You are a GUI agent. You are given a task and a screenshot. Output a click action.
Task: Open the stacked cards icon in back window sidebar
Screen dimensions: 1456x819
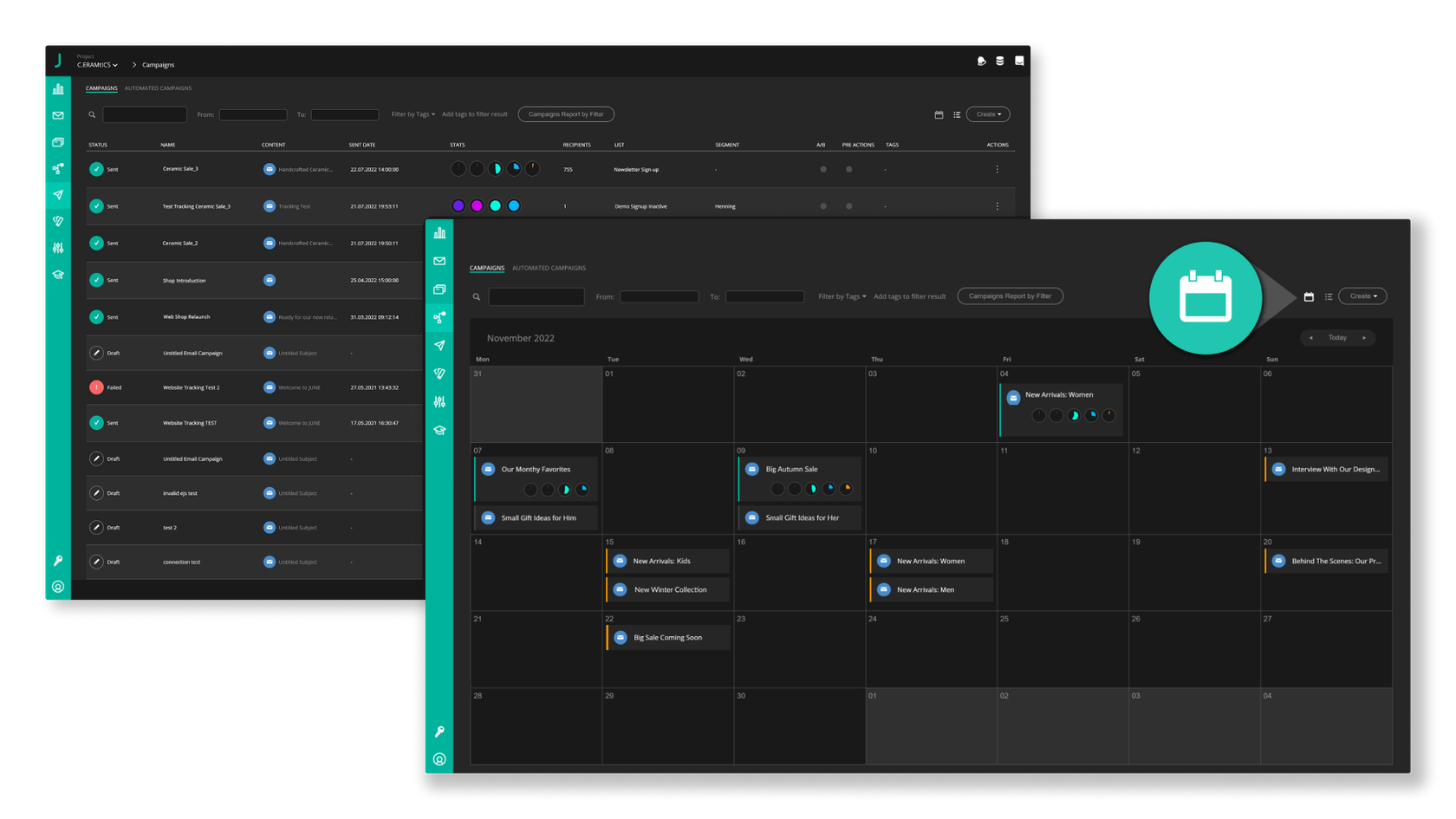[x=58, y=142]
